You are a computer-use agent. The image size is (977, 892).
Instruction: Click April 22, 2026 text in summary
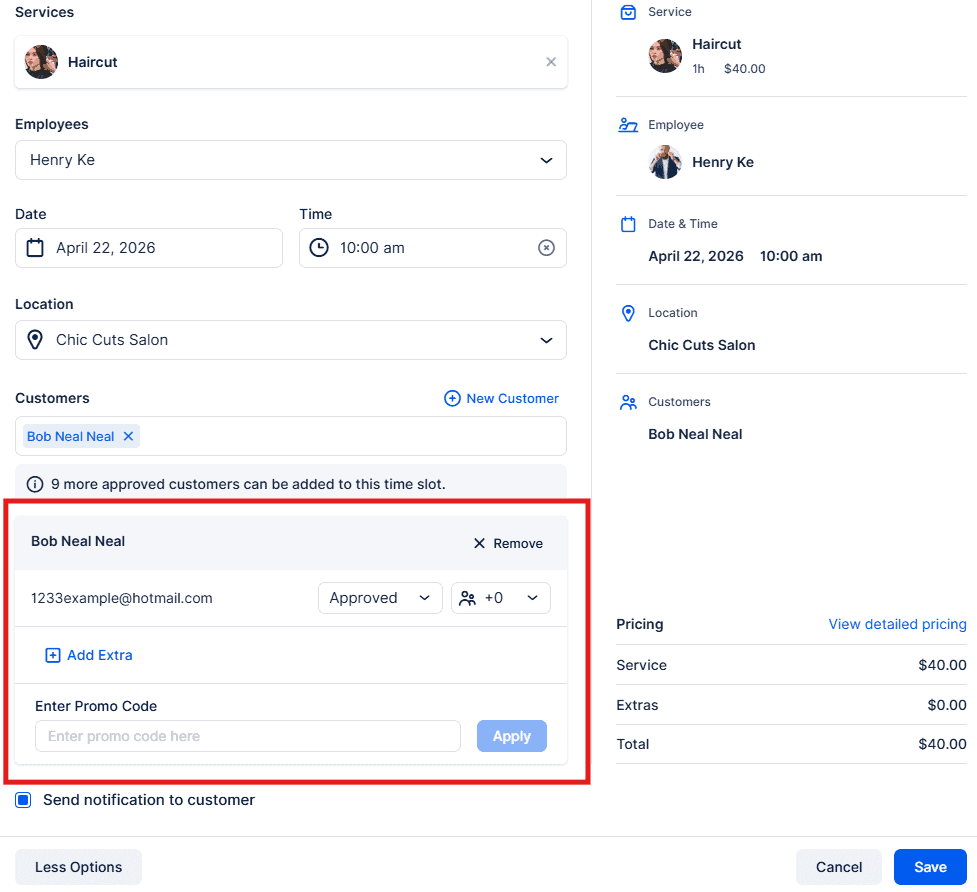tap(695, 256)
